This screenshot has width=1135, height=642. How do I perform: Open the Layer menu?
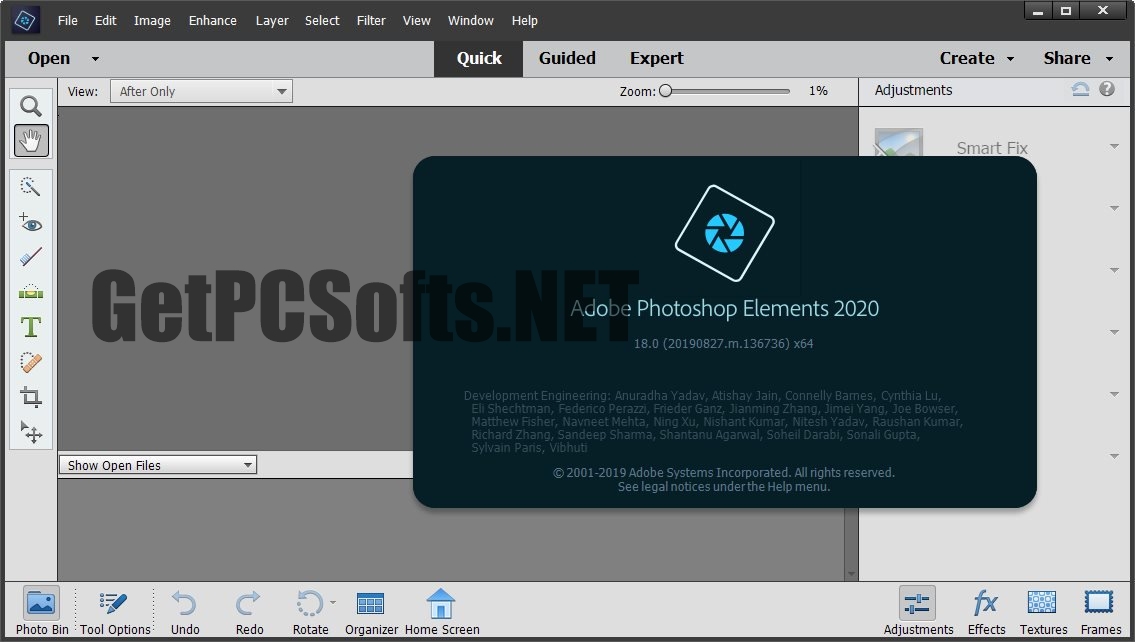click(x=271, y=20)
